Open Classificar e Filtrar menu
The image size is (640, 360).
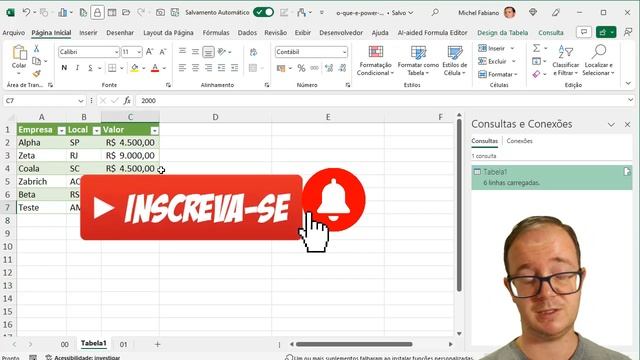[565, 60]
